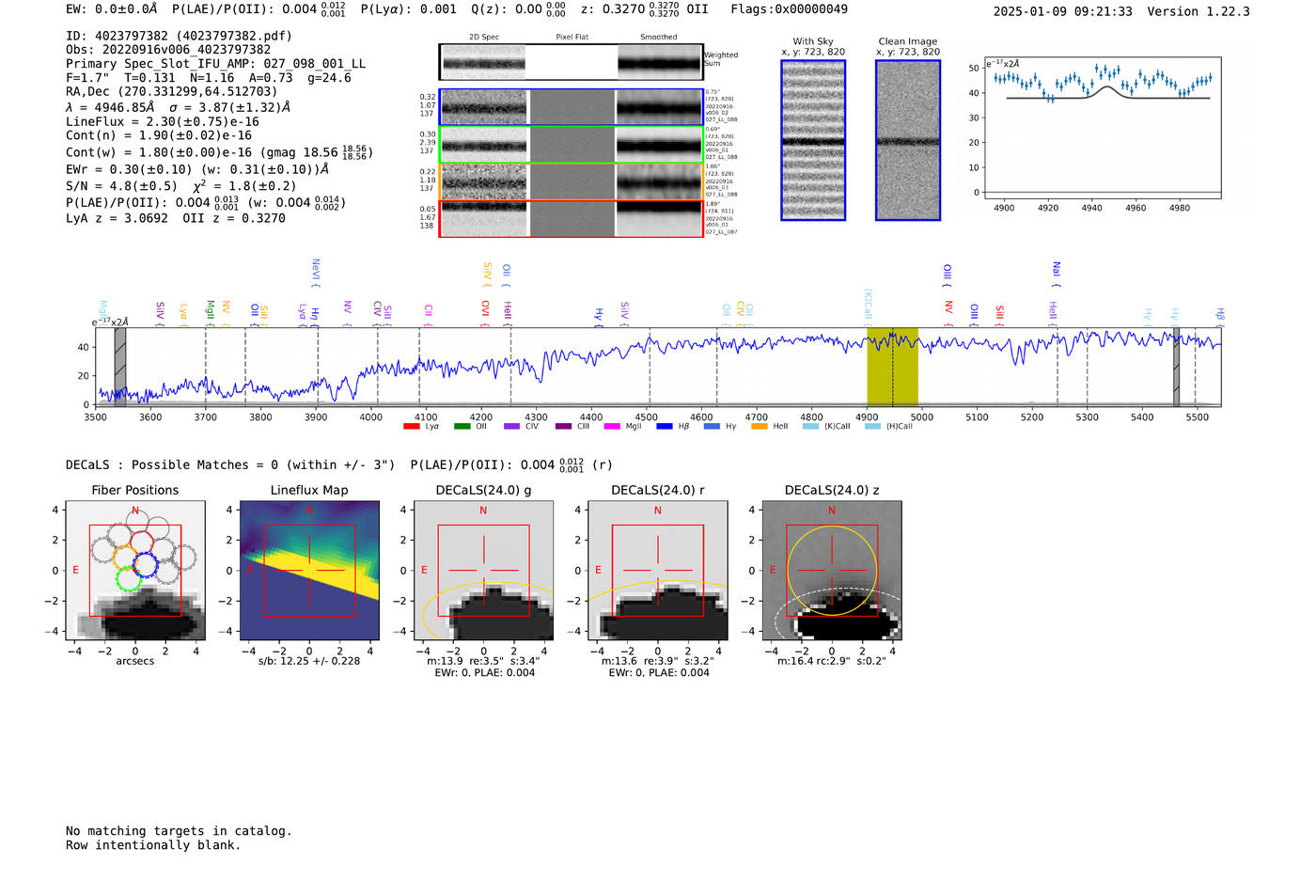Click the Cont(n) = 1.90(±0.02)e-16 line
The width and height of the screenshot is (1316, 896).
point(159,135)
